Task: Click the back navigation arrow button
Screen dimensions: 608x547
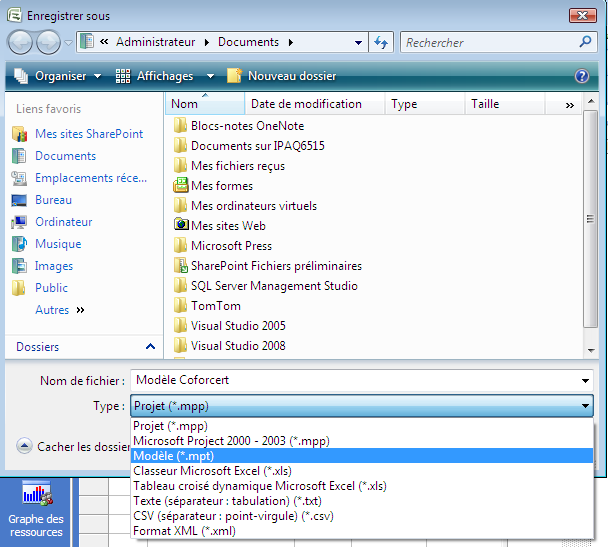Action: (x=21, y=43)
